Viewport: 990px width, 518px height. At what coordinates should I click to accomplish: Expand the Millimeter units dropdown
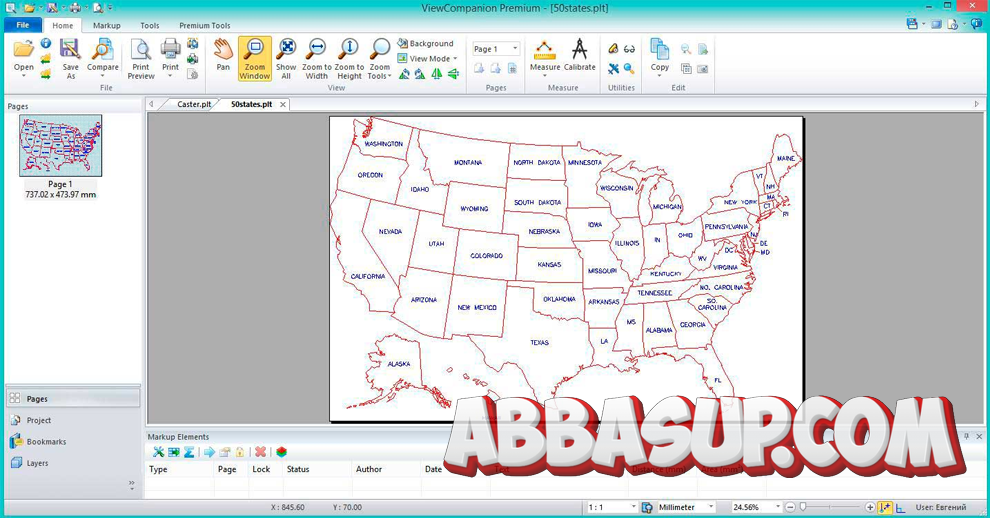pyautogui.click(x=686, y=507)
